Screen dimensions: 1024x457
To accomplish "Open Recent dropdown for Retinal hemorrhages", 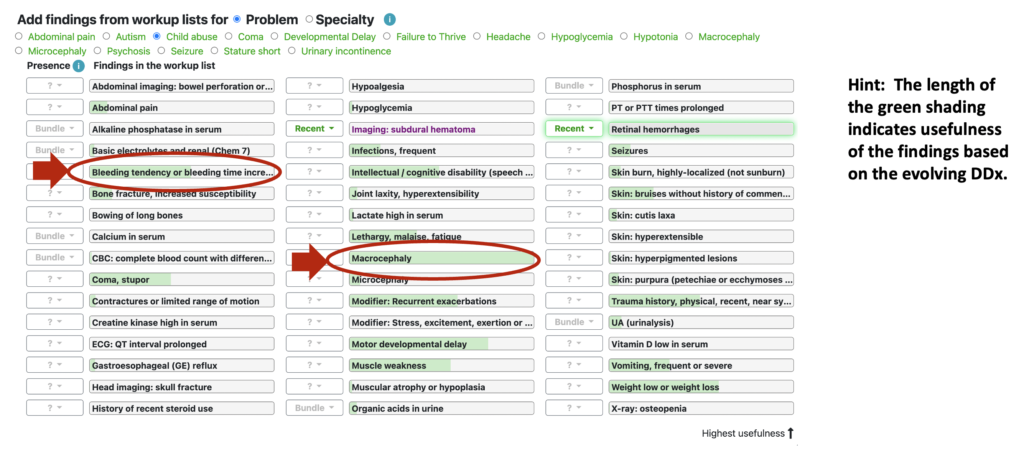I will tap(573, 129).
